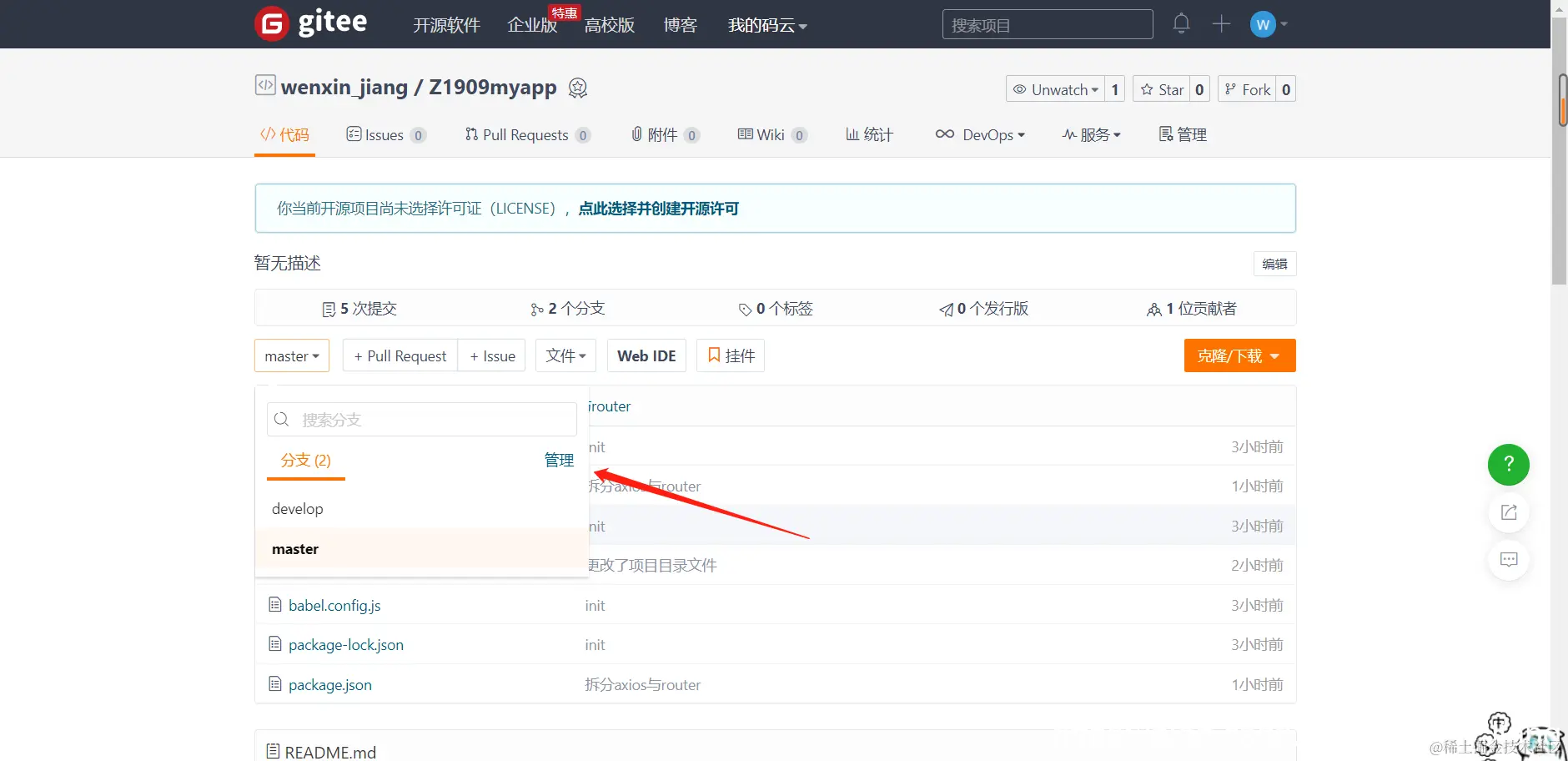Image resolution: width=1568 pixels, height=761 pixels.
Task: Click the Fork count 0
Action: [x=1286, y=89]
